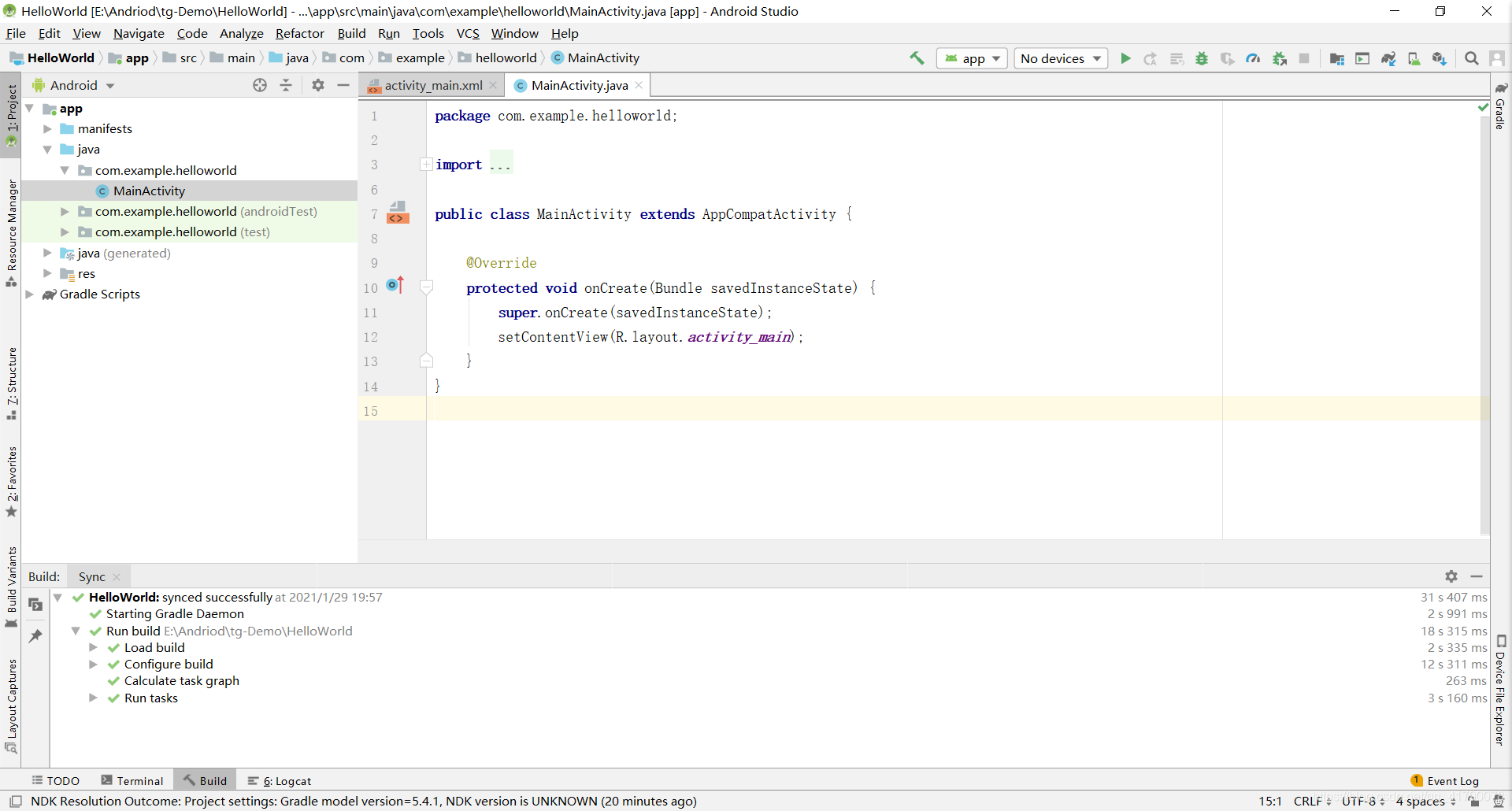Open the SDK Manager icon
Image resolution: width=1512 pixels, height=811 pixels.
(x=1439, y=58)
